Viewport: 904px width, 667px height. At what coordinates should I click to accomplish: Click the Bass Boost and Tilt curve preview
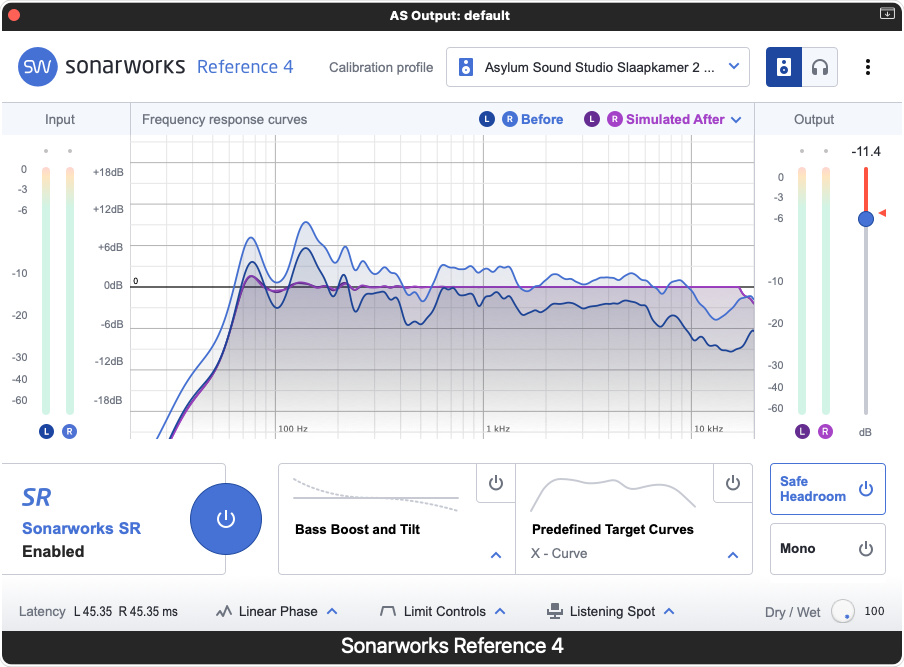pyautogui.click(x=375, y=495)
